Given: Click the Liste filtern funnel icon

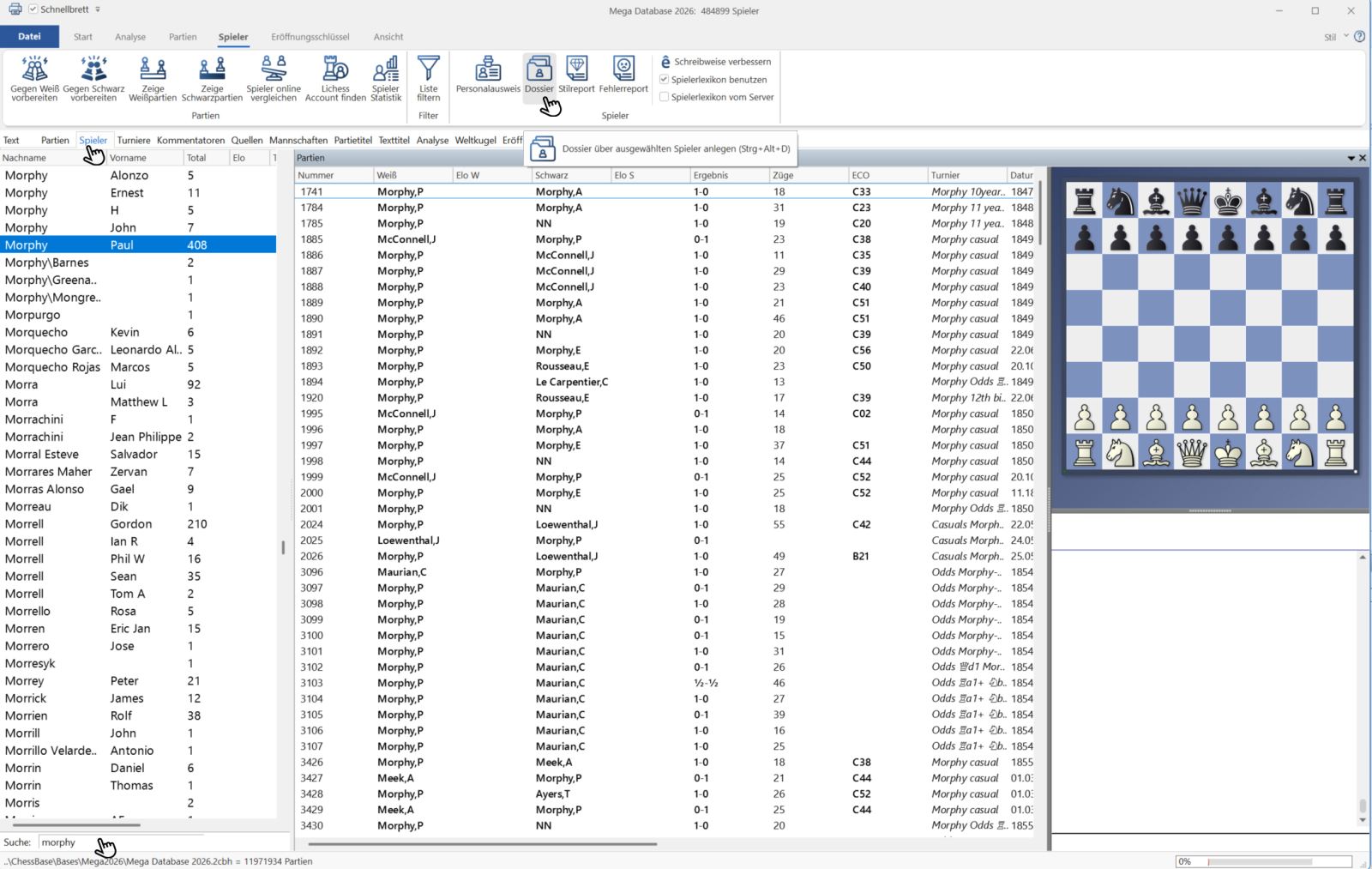Looking at the screenshot, I should coord(428,69).
